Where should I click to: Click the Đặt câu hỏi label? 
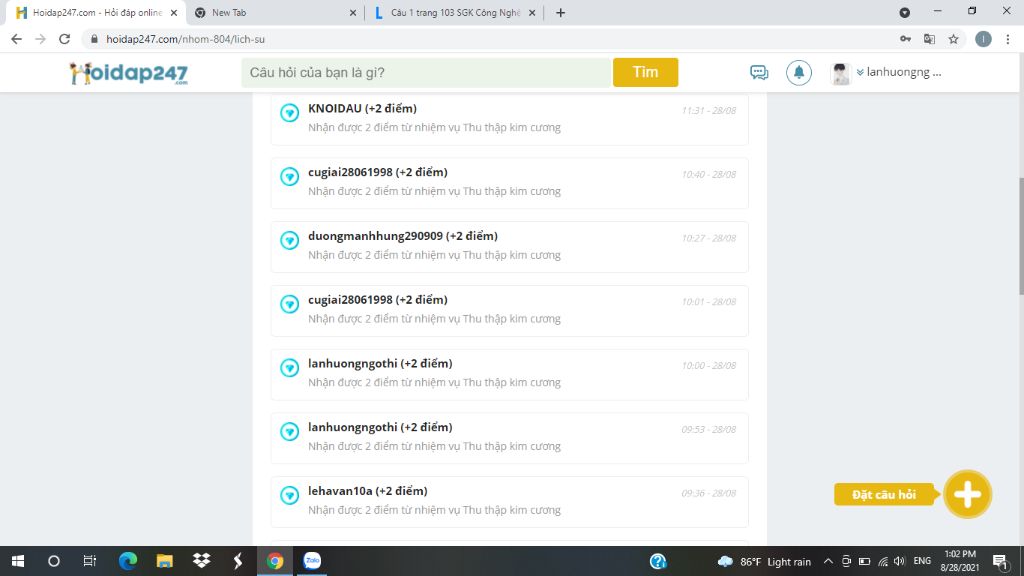click(x=884, y=495)
